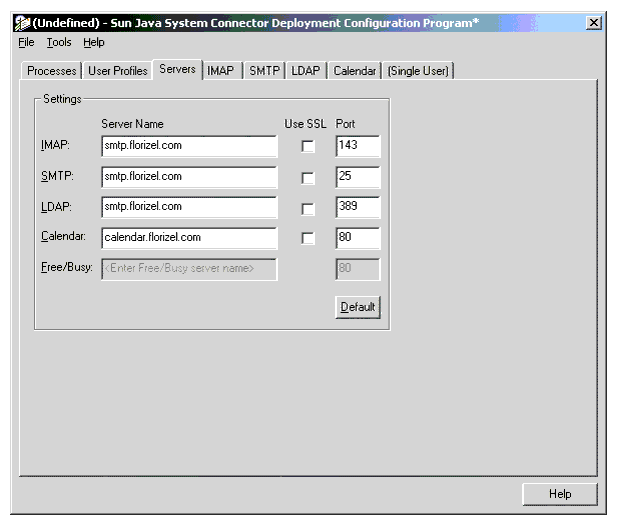The height and width of the screenshot is (525, 617).
Task: Enable Use SSL for Calendar server
Action: (x=308, y=238)
